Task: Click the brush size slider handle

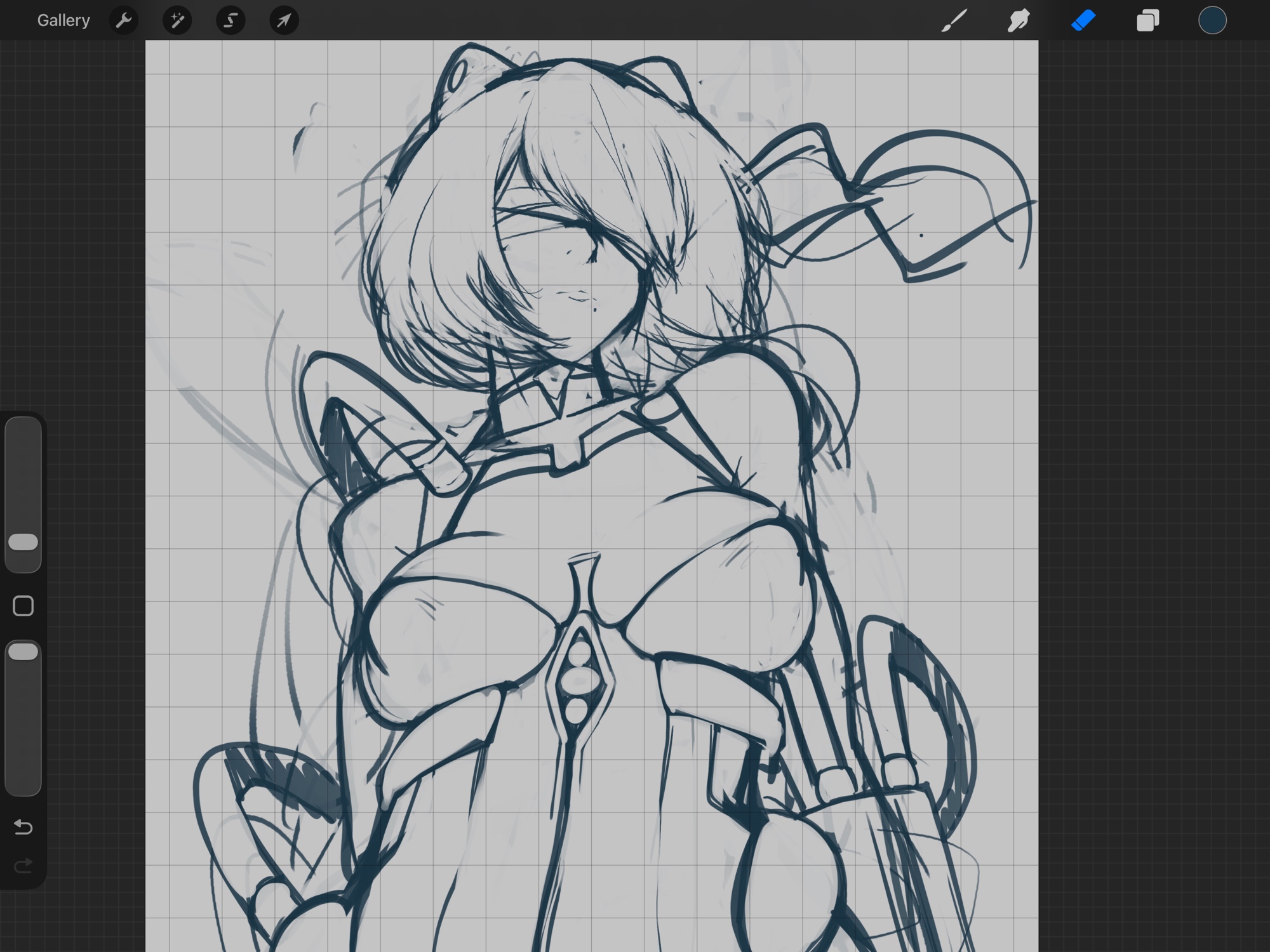Action: [23, 542]
